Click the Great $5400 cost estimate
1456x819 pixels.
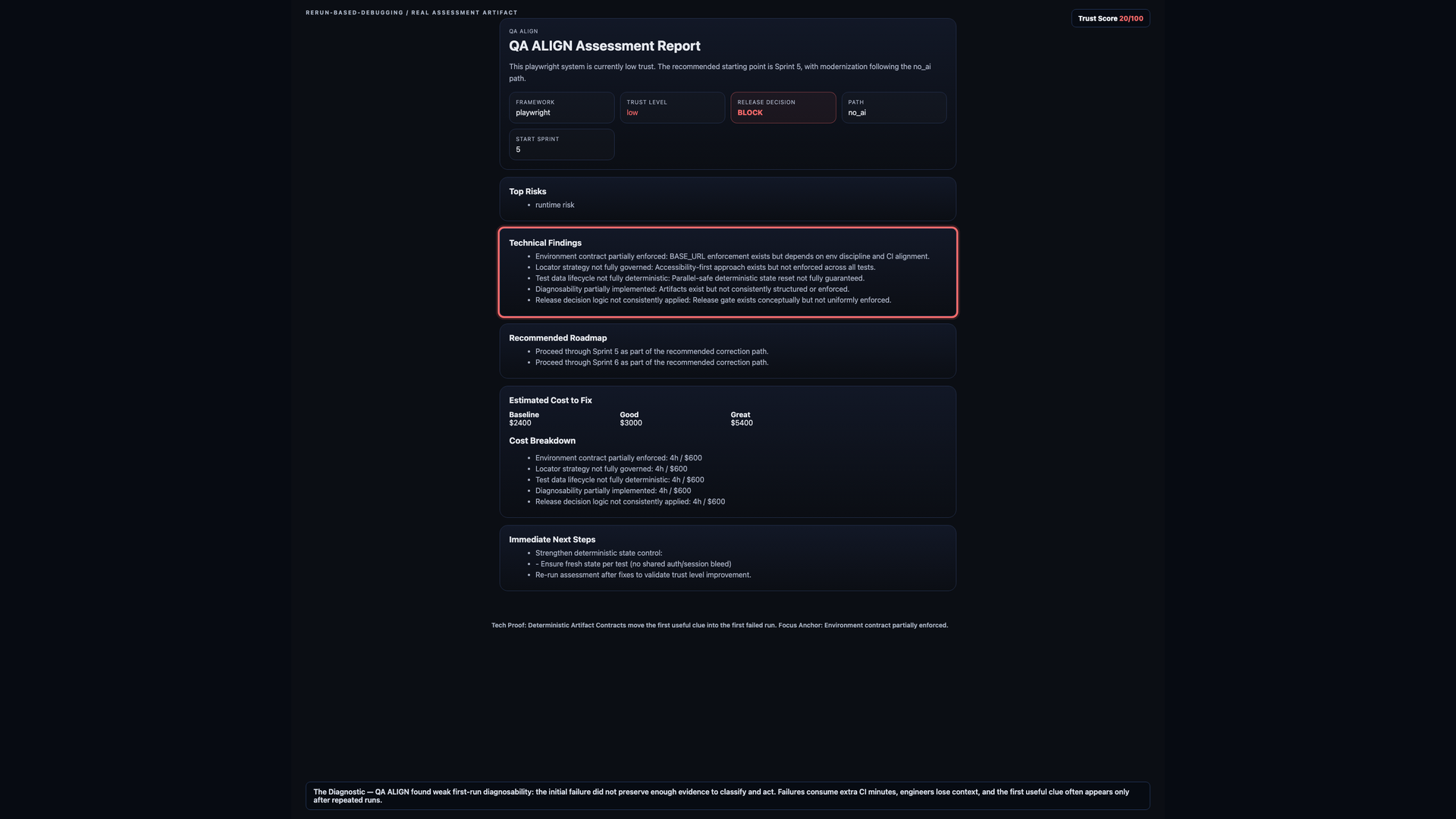tap(741, 419)
